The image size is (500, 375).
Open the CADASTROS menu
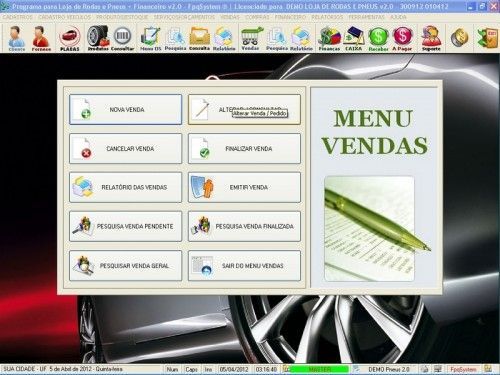[17, 17]
